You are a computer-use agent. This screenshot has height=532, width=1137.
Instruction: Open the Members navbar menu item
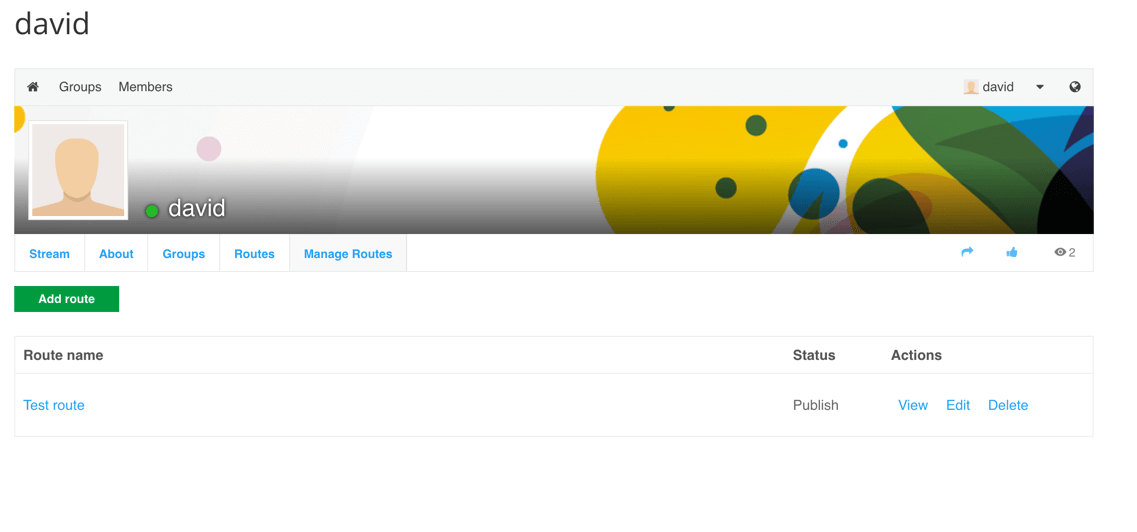[x=145, y=87]
